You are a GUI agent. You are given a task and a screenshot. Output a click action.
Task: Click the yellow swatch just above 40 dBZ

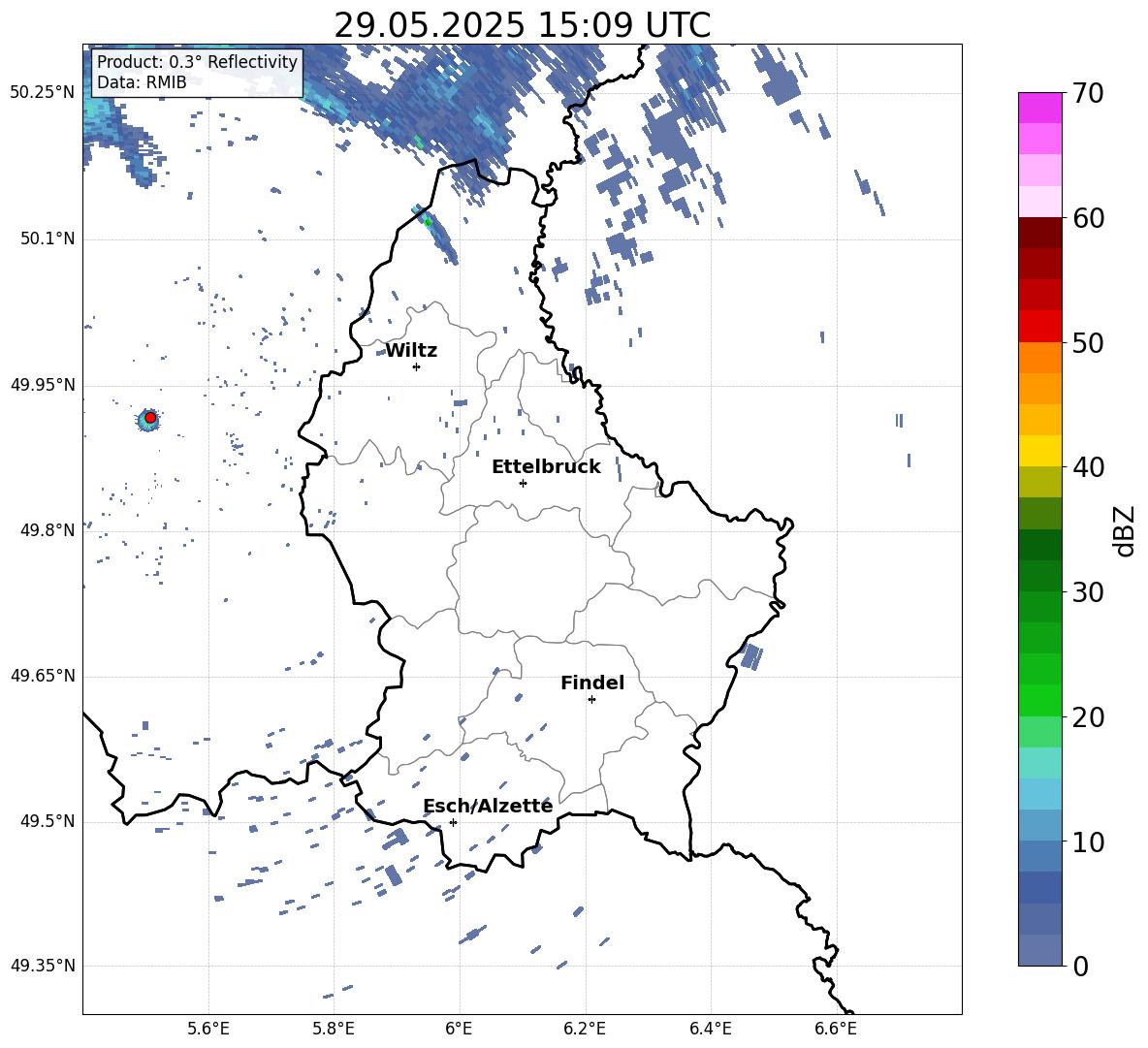1039,451
